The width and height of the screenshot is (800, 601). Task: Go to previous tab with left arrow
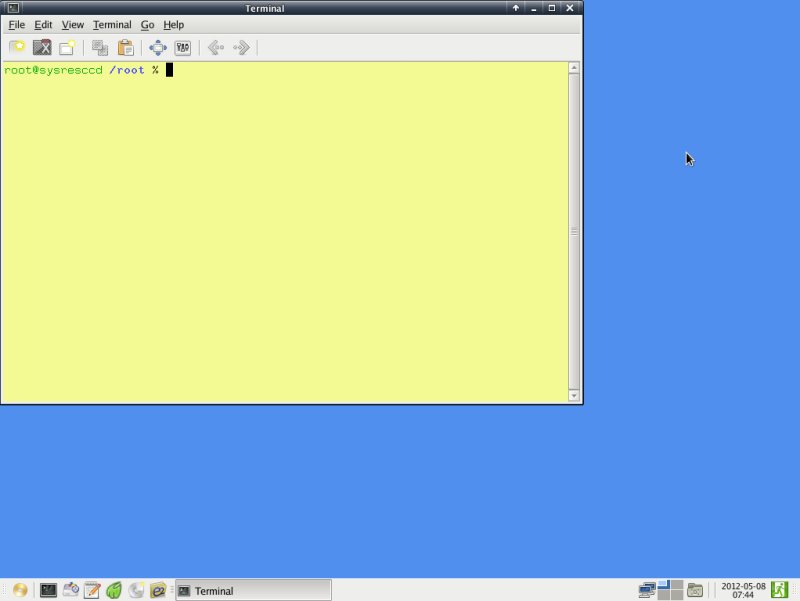pyautogui.click(x=216, y=47)
